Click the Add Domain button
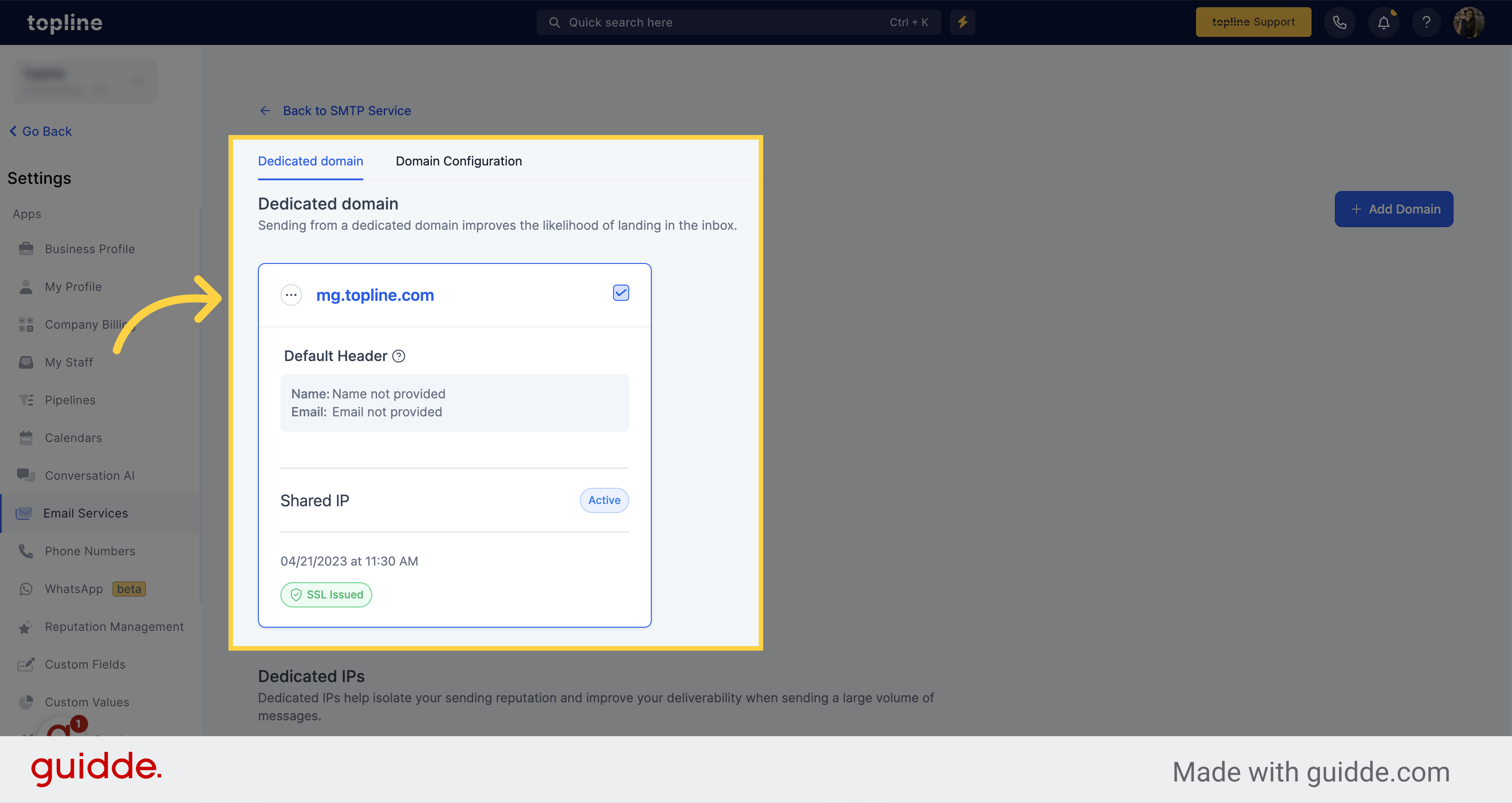The height and width of the screenshot is (803, 1512). (x=1393, y=209)
